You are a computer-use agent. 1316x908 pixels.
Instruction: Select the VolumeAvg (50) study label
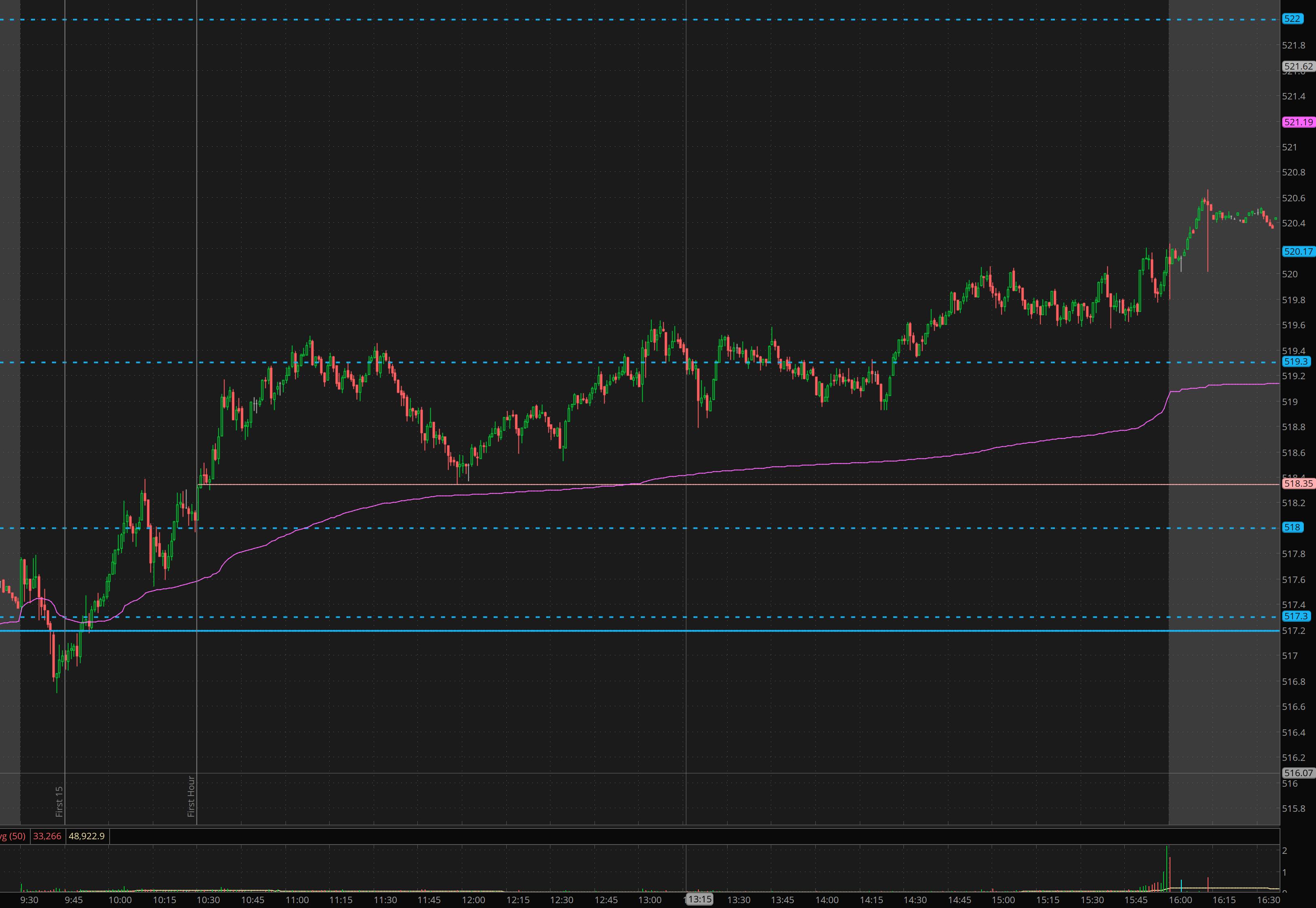(x=13, y=836)
